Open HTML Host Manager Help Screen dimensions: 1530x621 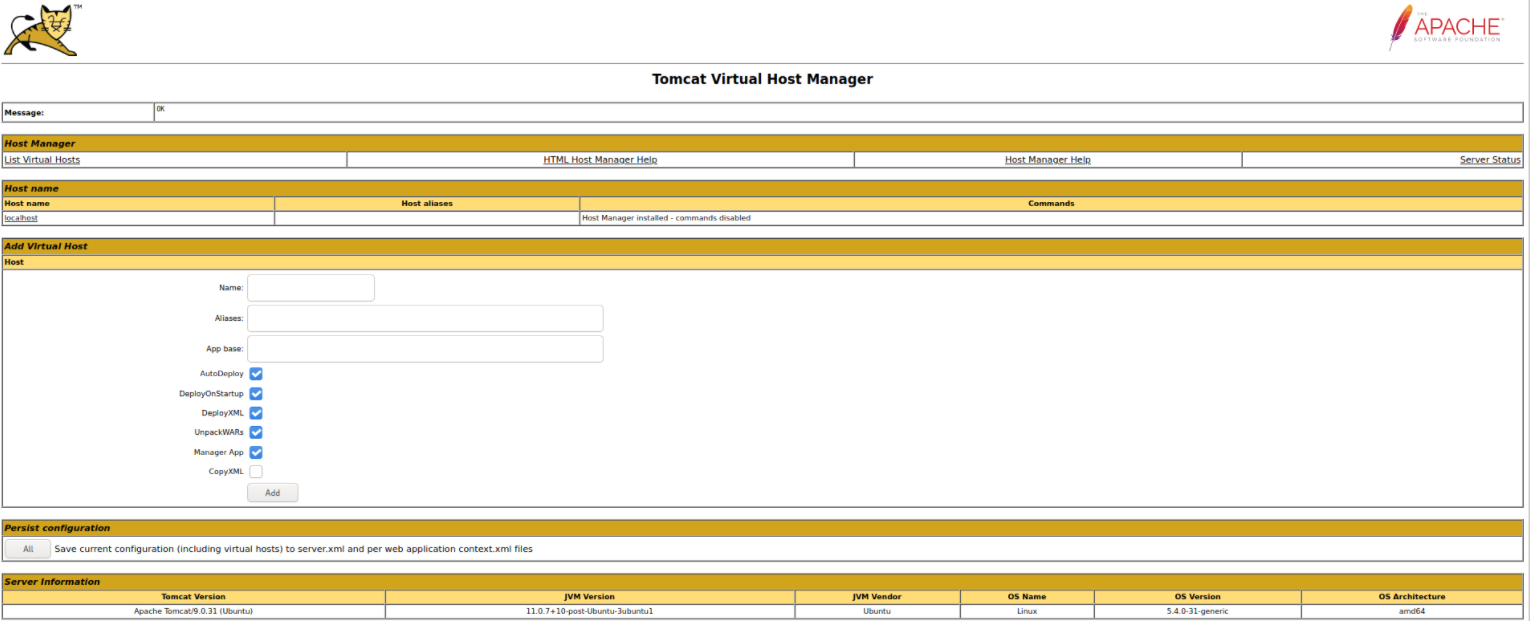(600, 160)
